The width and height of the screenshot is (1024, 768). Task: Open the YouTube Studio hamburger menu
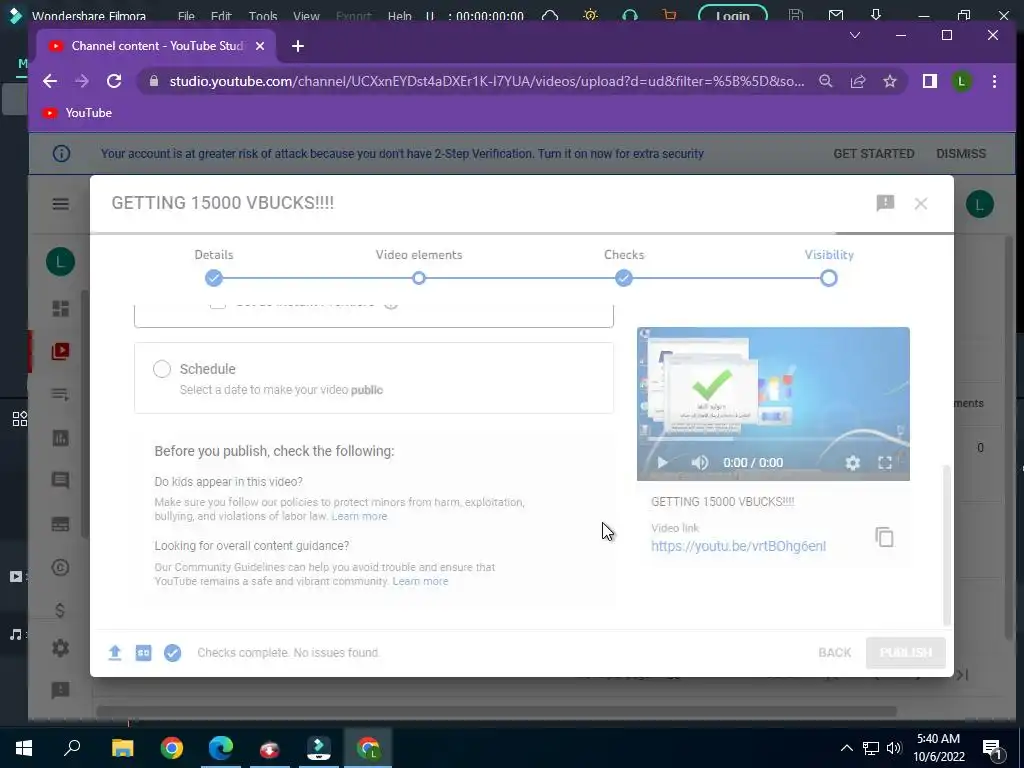pos(61,204)
